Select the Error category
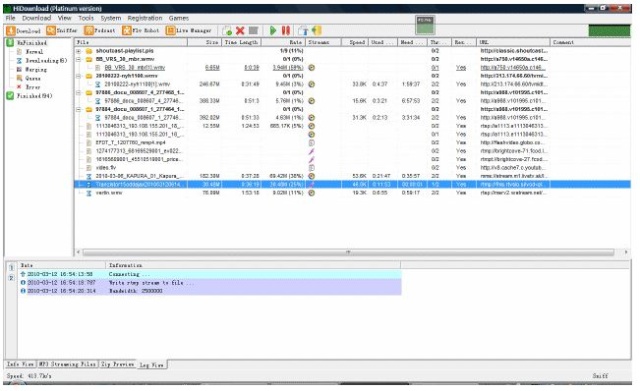 [x=28, y=87]
